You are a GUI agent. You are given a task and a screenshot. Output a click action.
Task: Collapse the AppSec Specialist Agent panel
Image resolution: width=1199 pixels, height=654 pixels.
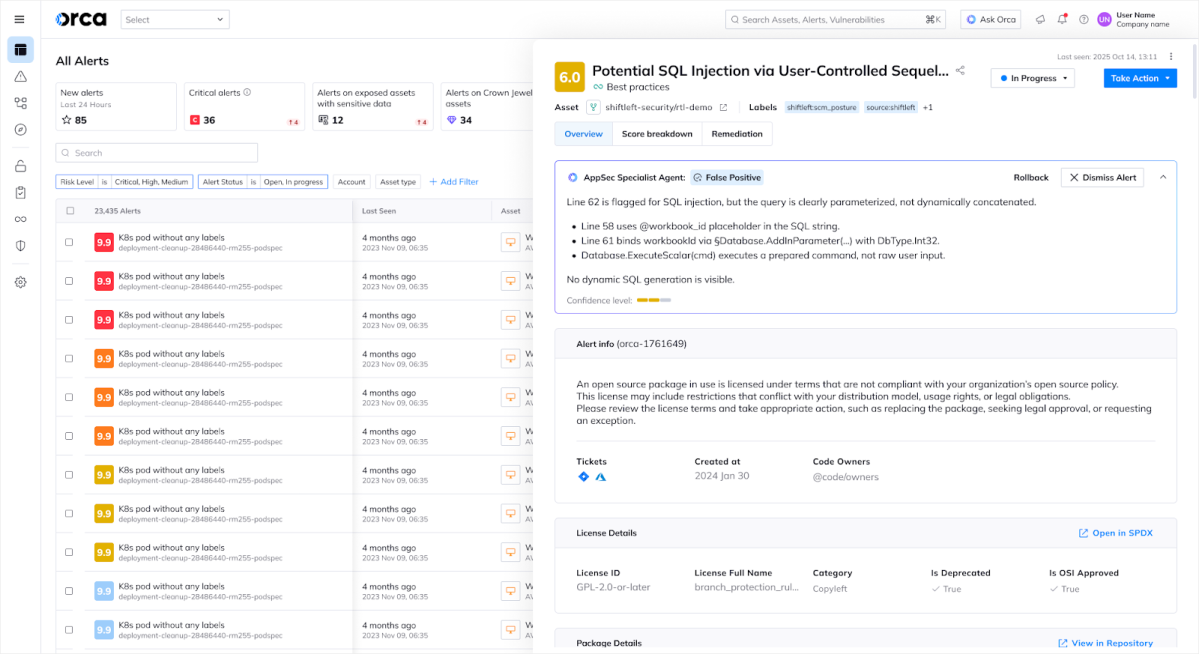point(1163,177)
